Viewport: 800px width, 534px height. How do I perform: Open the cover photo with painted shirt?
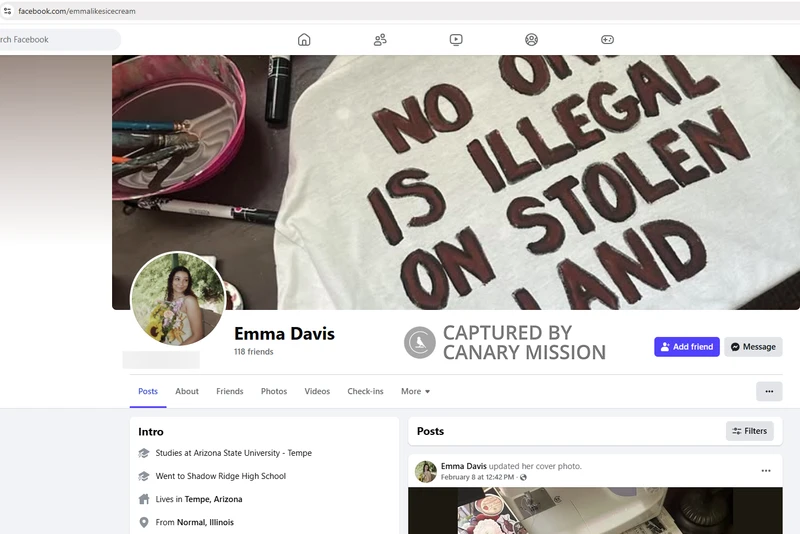pyautogui.click(x=456, y=182)
